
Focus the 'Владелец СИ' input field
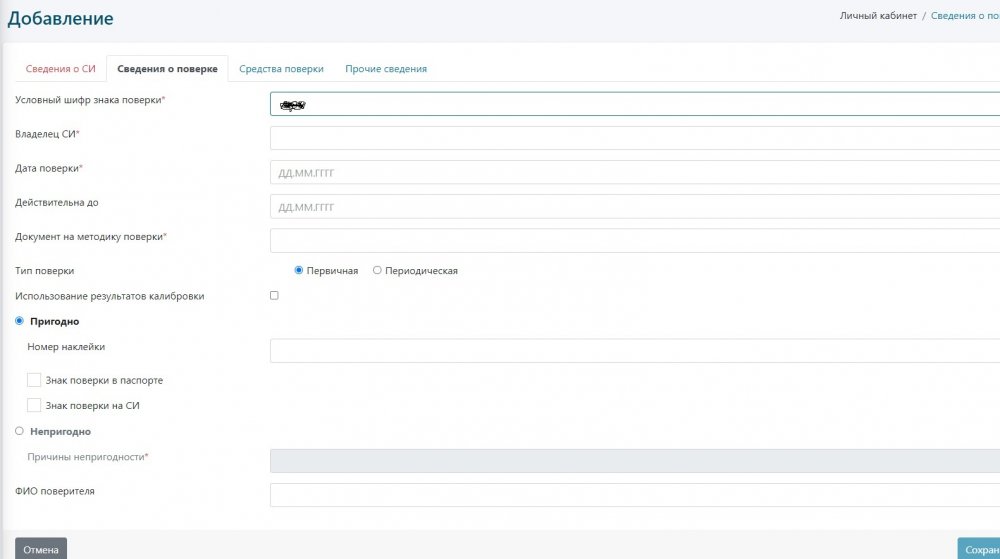point(635,138)
